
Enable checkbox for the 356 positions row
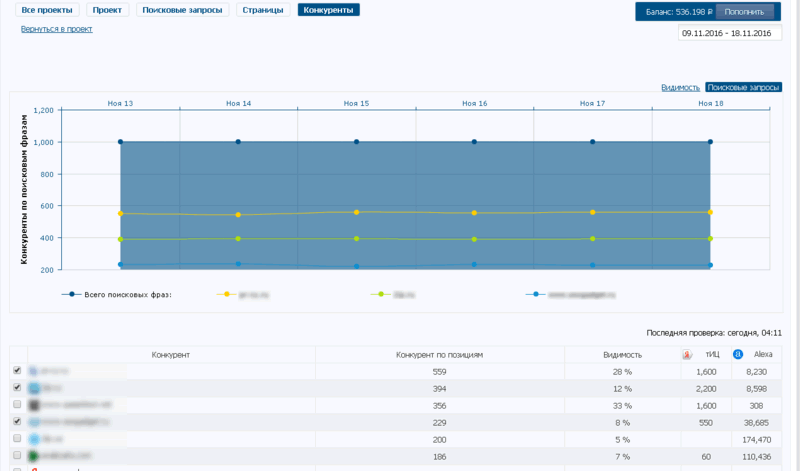point(17,404)
